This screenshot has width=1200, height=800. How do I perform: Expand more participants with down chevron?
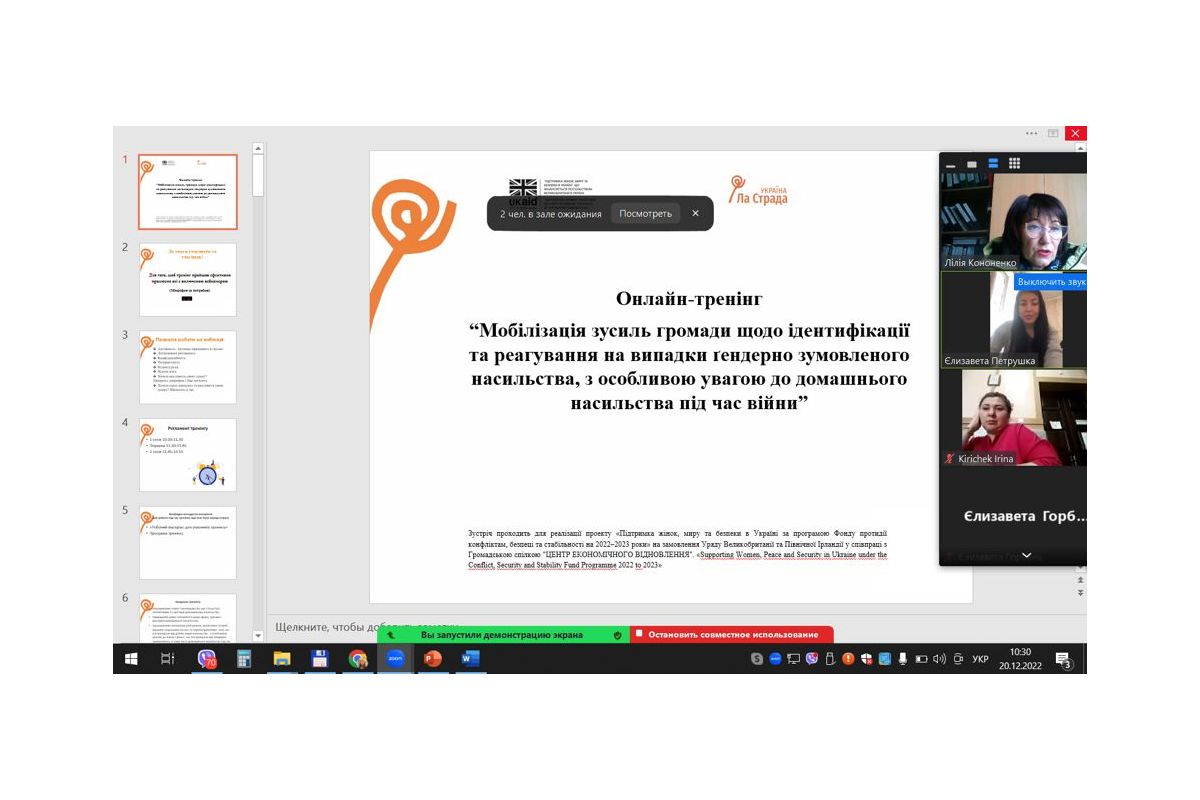click(1026, 555)
